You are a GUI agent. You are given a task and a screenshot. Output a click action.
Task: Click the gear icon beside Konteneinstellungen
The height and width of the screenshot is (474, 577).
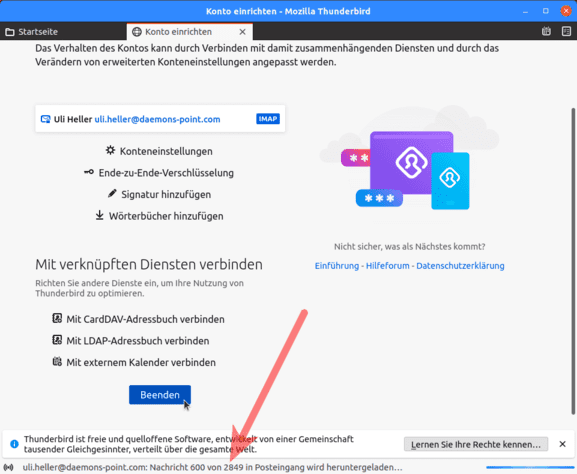coord(110,150)
